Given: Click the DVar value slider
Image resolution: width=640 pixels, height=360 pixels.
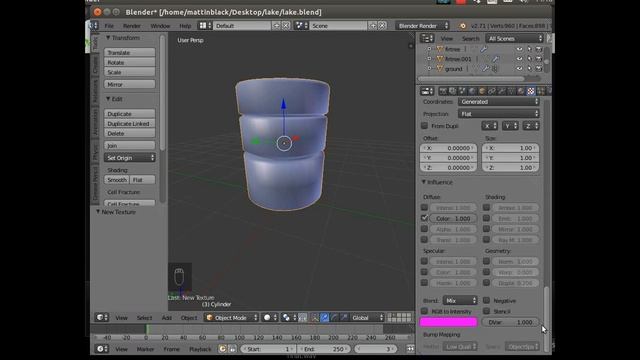Looking at the screenshot, I should (511, 322).
